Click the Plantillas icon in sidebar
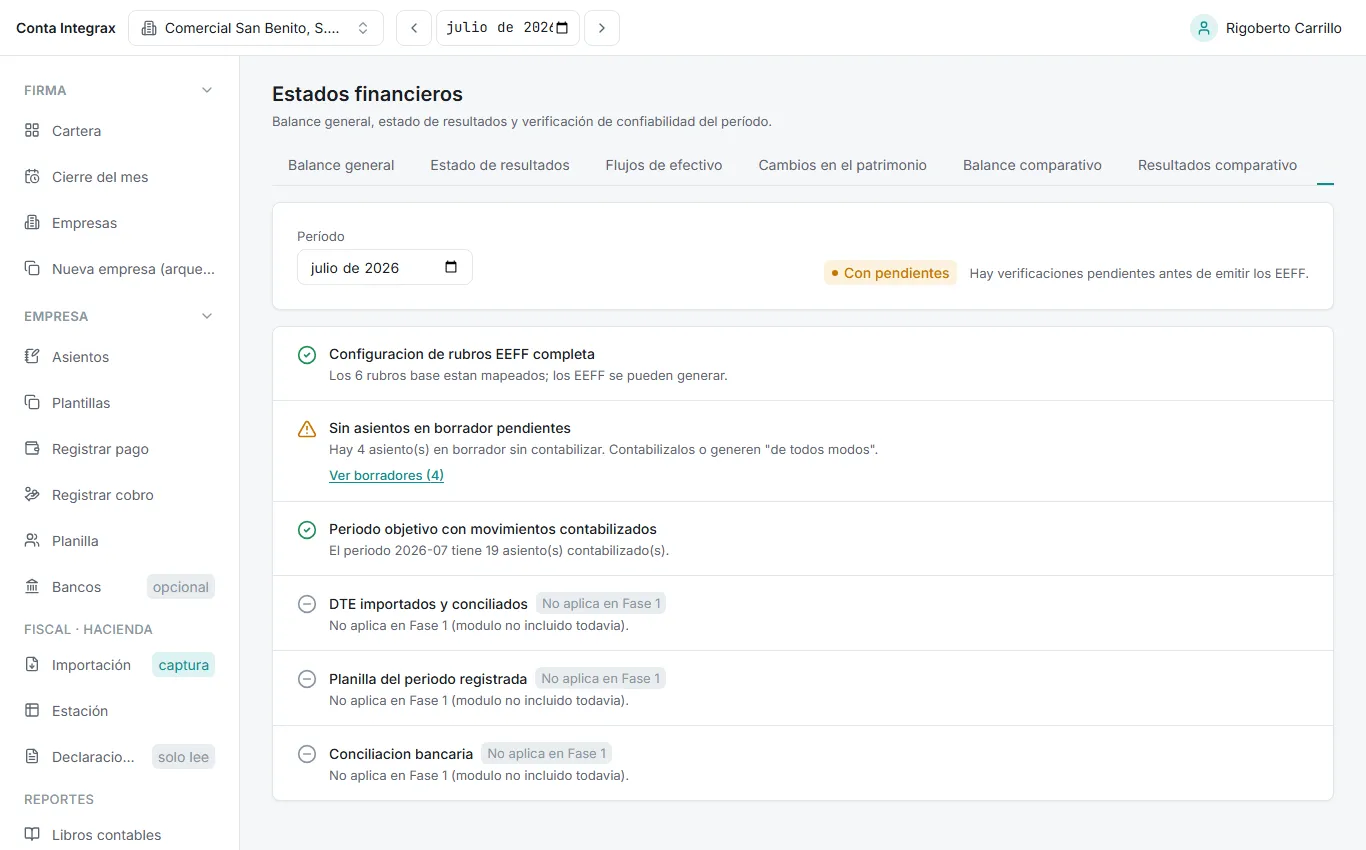The height and width of the screenshot is (850, 1366). [32, 403]
